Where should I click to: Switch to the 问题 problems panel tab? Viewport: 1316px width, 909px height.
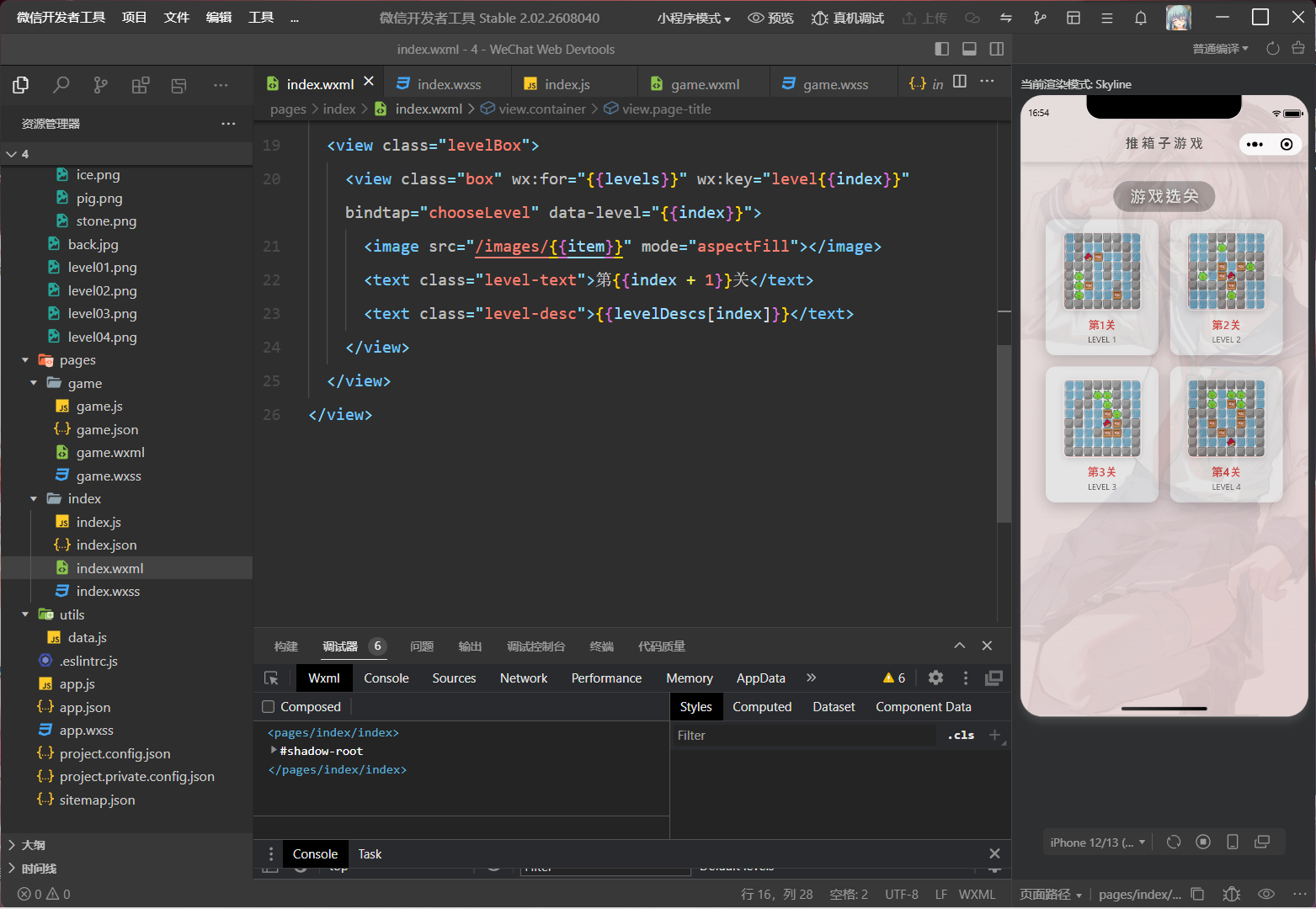pos(422,646)
